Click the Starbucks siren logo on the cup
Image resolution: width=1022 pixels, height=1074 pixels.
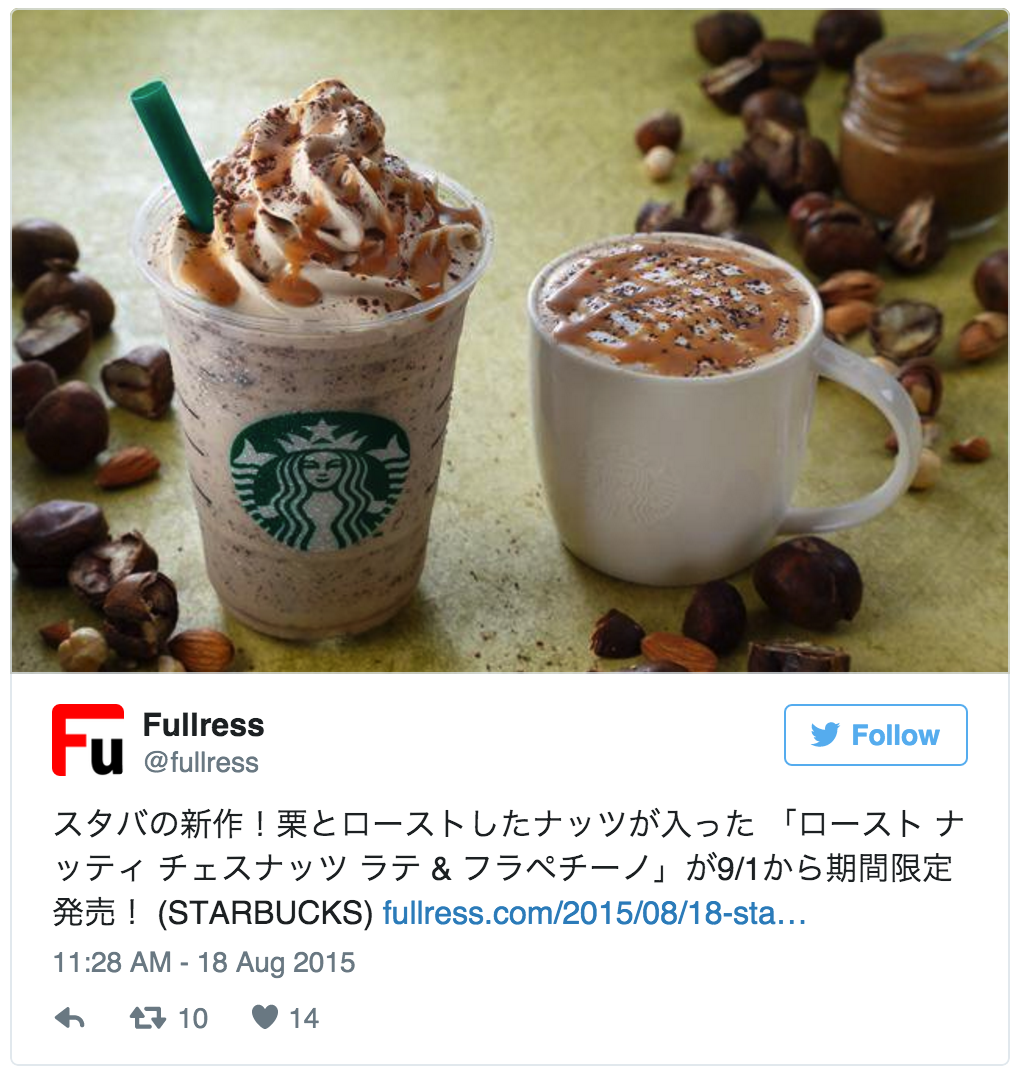(x=319, y=481)
